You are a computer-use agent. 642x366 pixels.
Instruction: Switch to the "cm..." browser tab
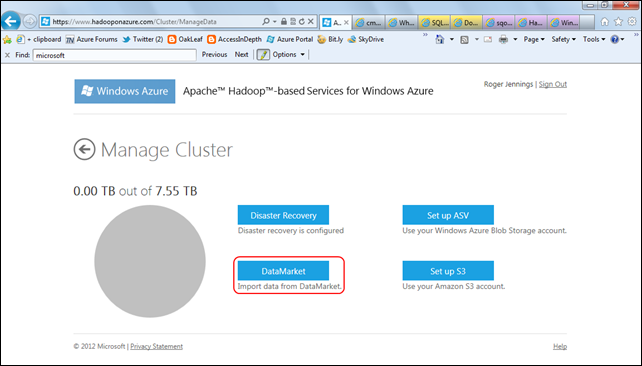point(368,23)
